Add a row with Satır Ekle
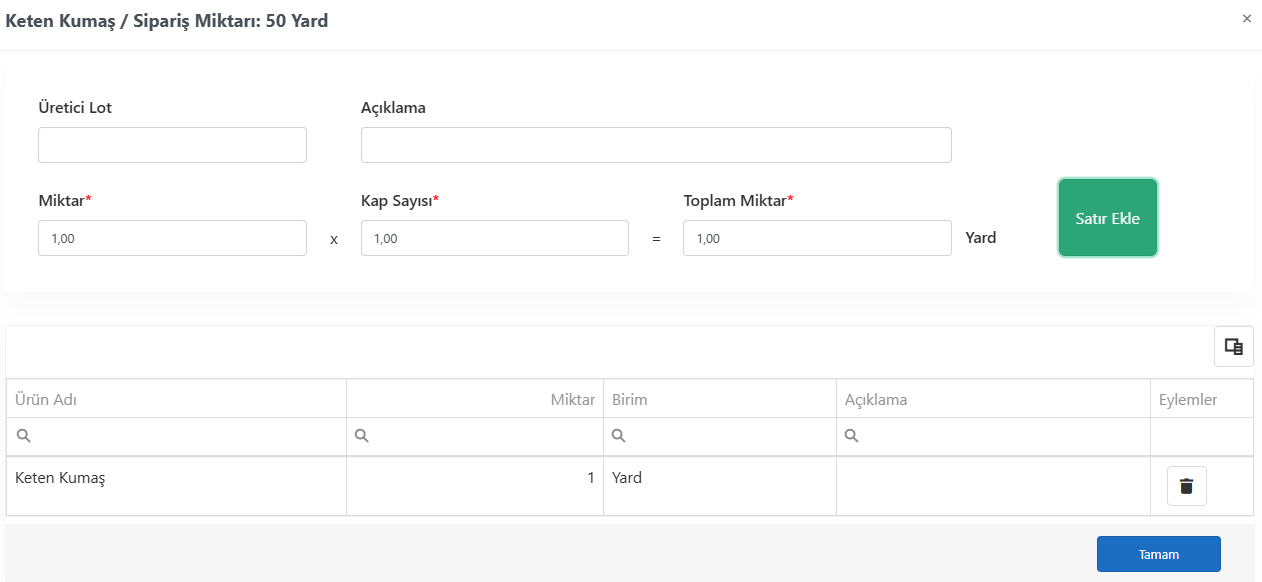This screenshot has width=1262, height=582. tap(1108, 218)
